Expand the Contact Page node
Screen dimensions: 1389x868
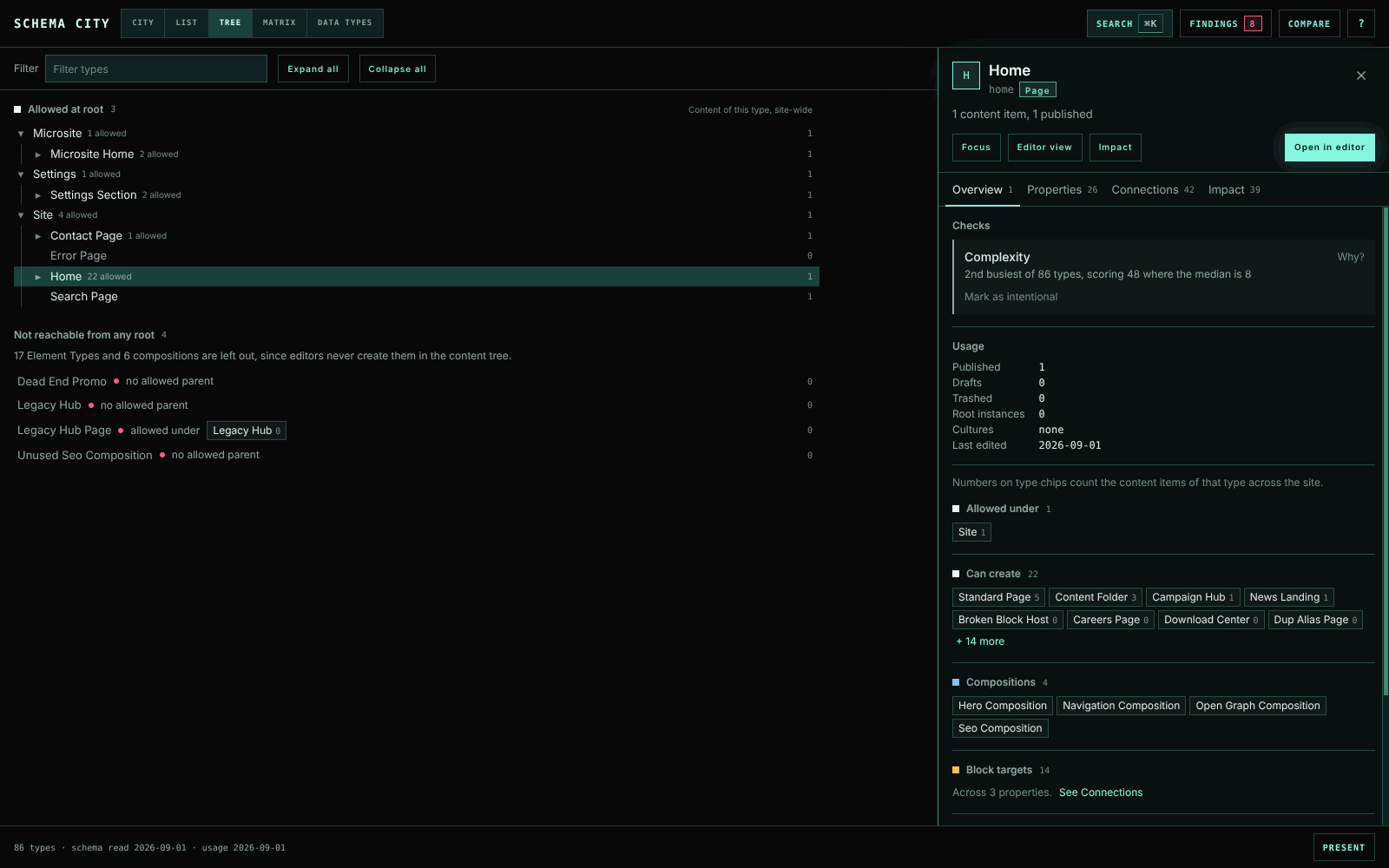[x=38, y=236]
